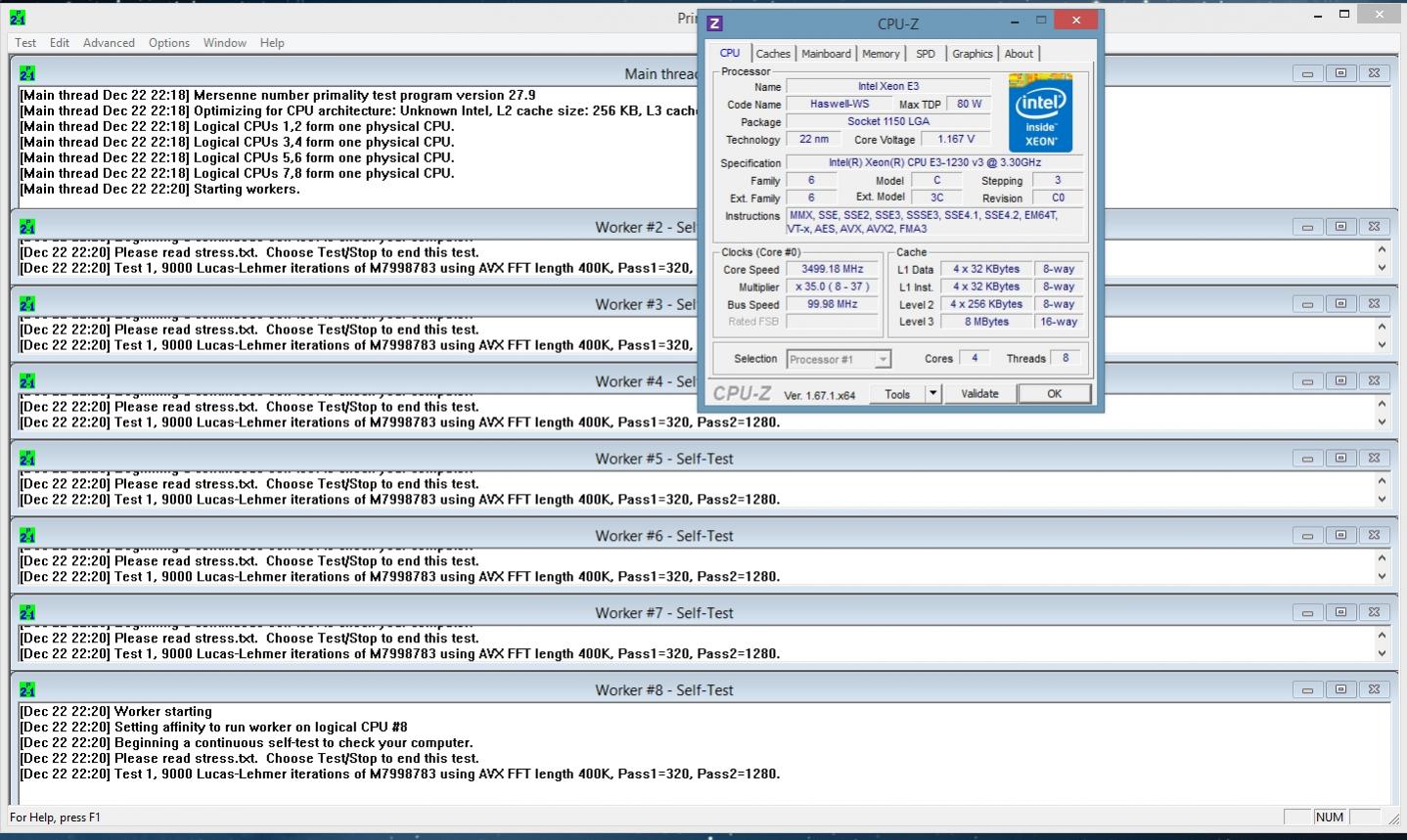Click the Level 3 8 MBytes cache value
1407x840 pixels.
(986, 322)
